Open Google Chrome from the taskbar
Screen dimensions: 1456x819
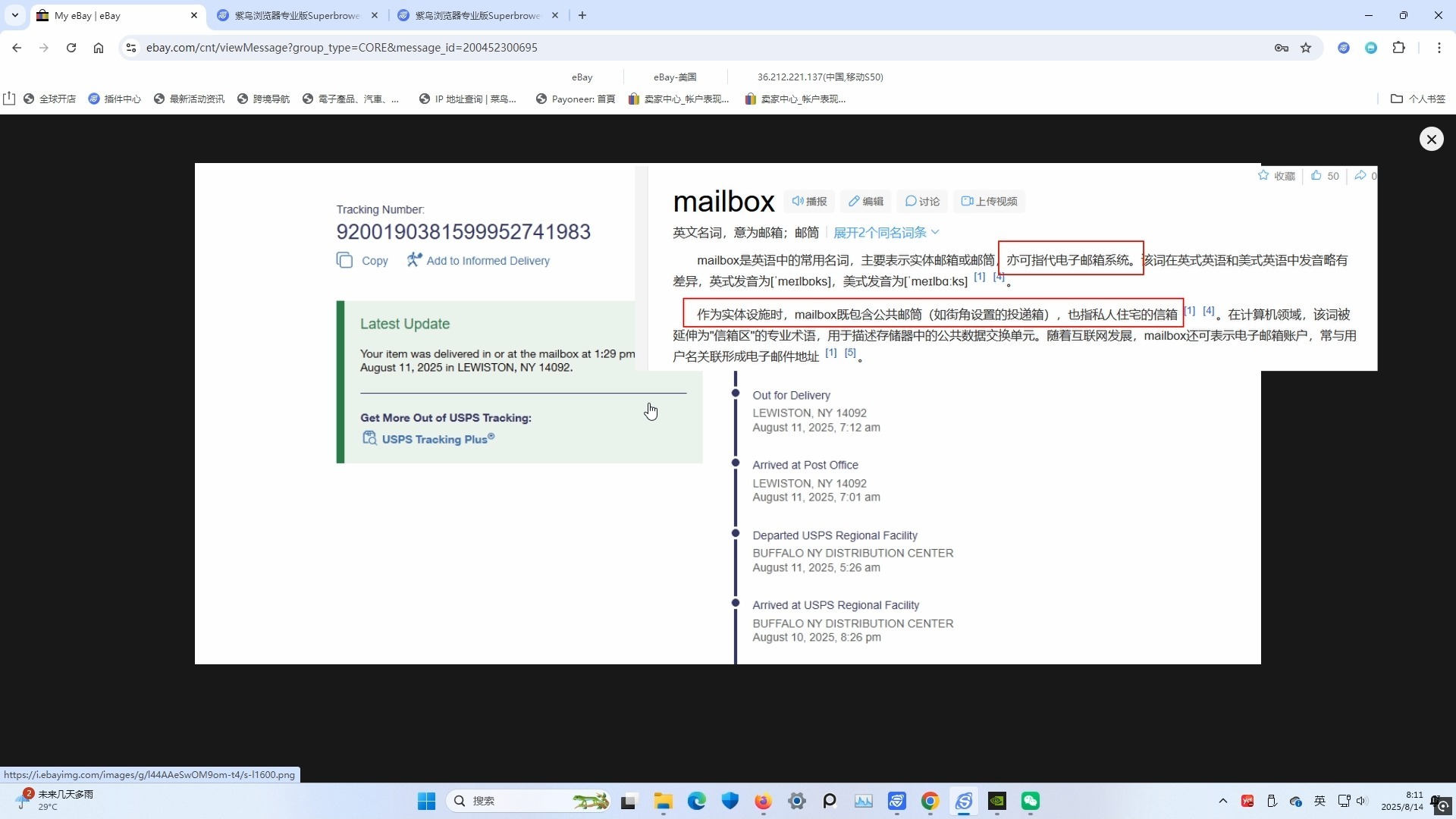click(930, 801)
